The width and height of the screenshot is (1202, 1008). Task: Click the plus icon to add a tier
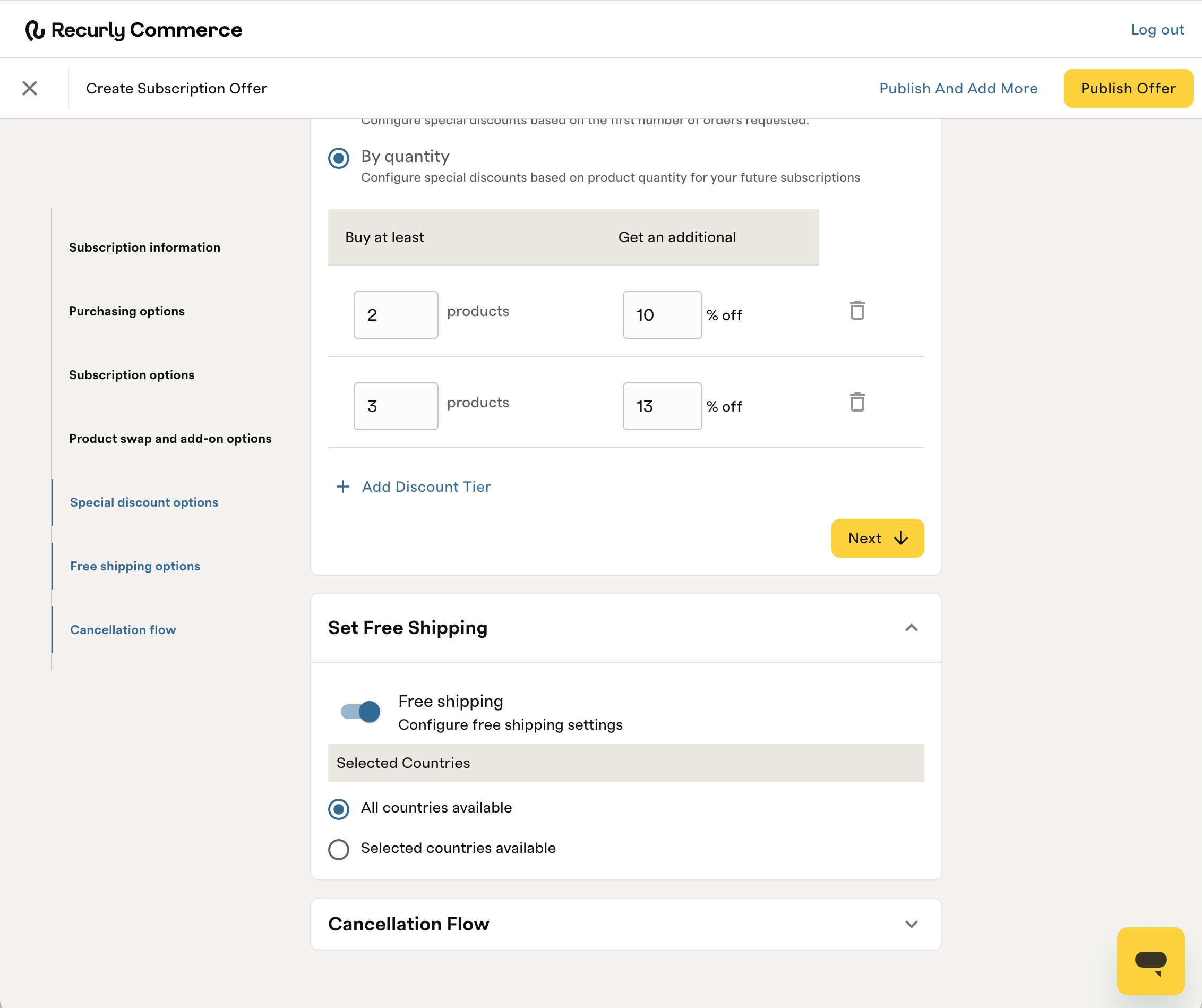click(x=342, y=486)
